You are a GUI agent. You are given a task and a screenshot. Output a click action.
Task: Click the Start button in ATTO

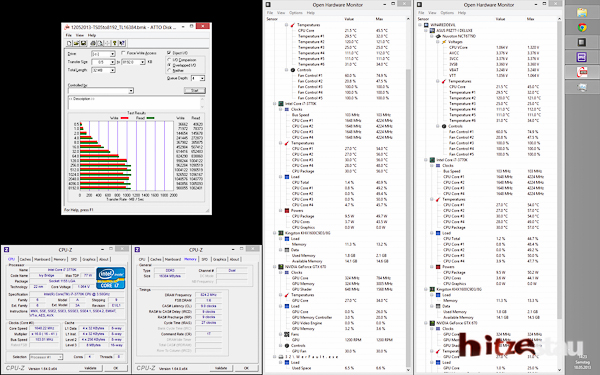point(194,91)
